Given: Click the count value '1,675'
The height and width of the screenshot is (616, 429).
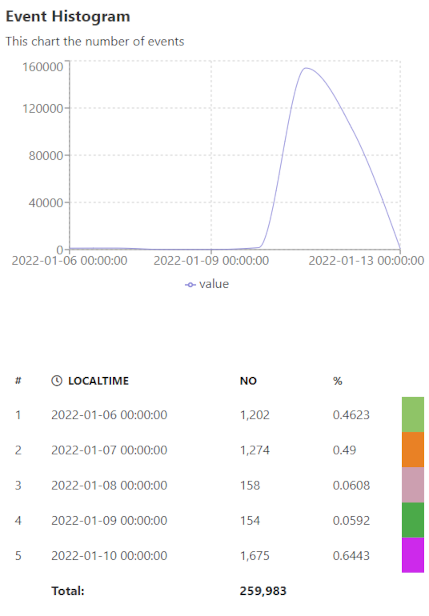Looking at the screenshot, I should pyautogui.click(x=255, y=556).
